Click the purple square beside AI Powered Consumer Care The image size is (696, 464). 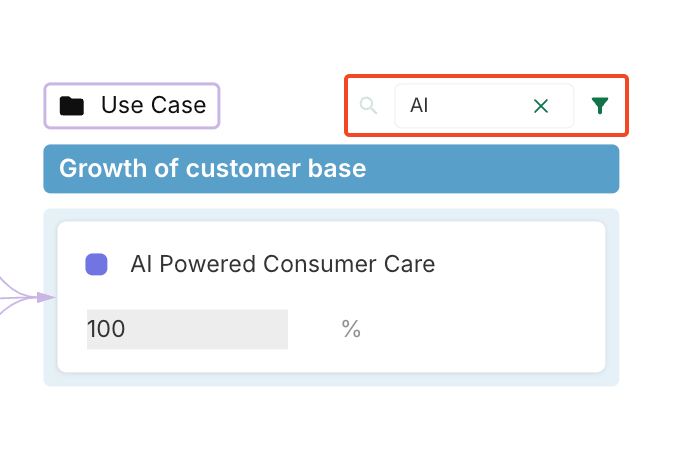point(97,265)
